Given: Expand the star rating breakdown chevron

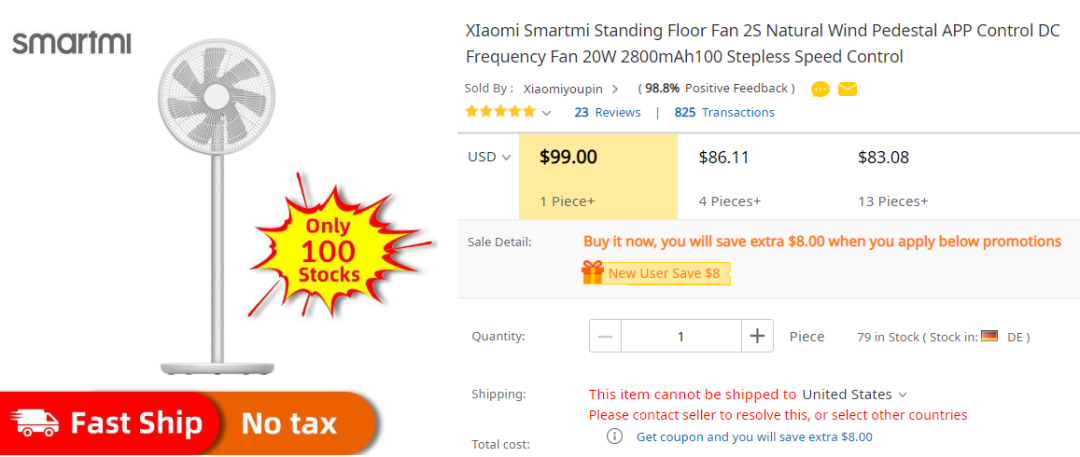Looking at the screenshot, I should 546,113.
